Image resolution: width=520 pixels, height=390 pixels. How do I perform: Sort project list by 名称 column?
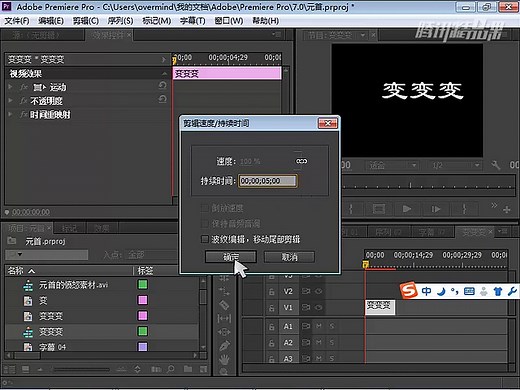click(16, 271)
